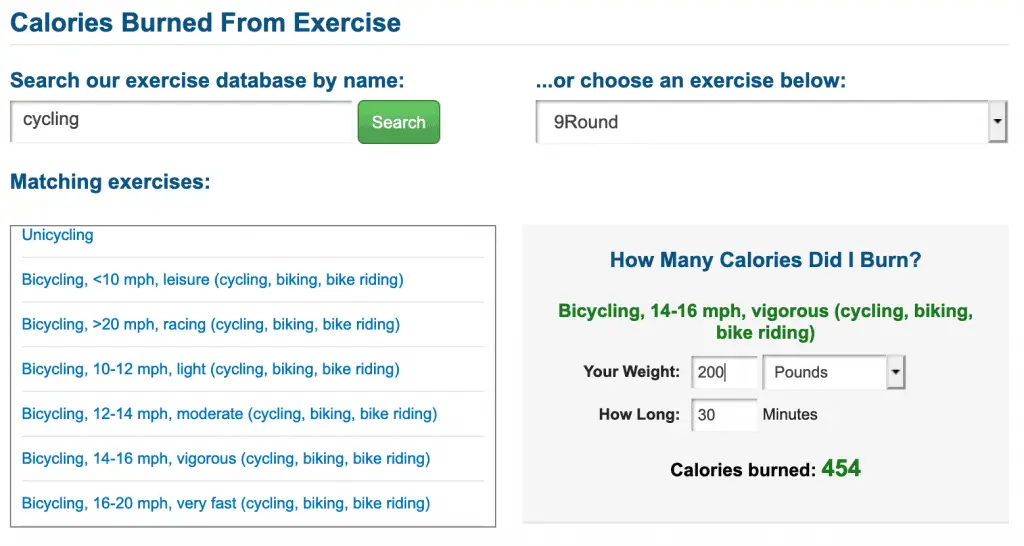The width and height of the screenshot is (1024, 546).
Task: Select Bicycling 10-12 mph light
Action: point(210,369)
